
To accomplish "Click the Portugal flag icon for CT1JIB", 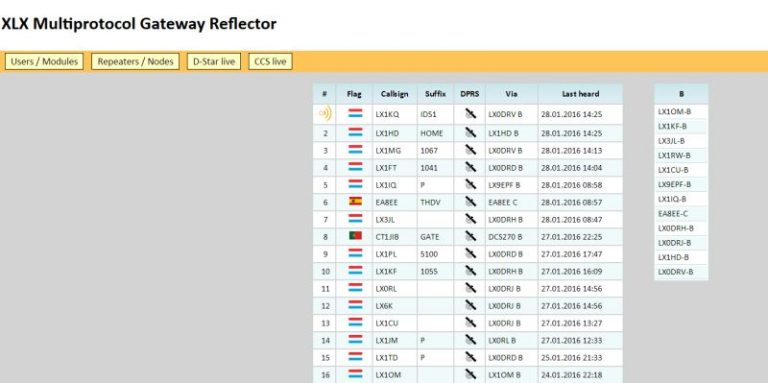I will (355, 236).
